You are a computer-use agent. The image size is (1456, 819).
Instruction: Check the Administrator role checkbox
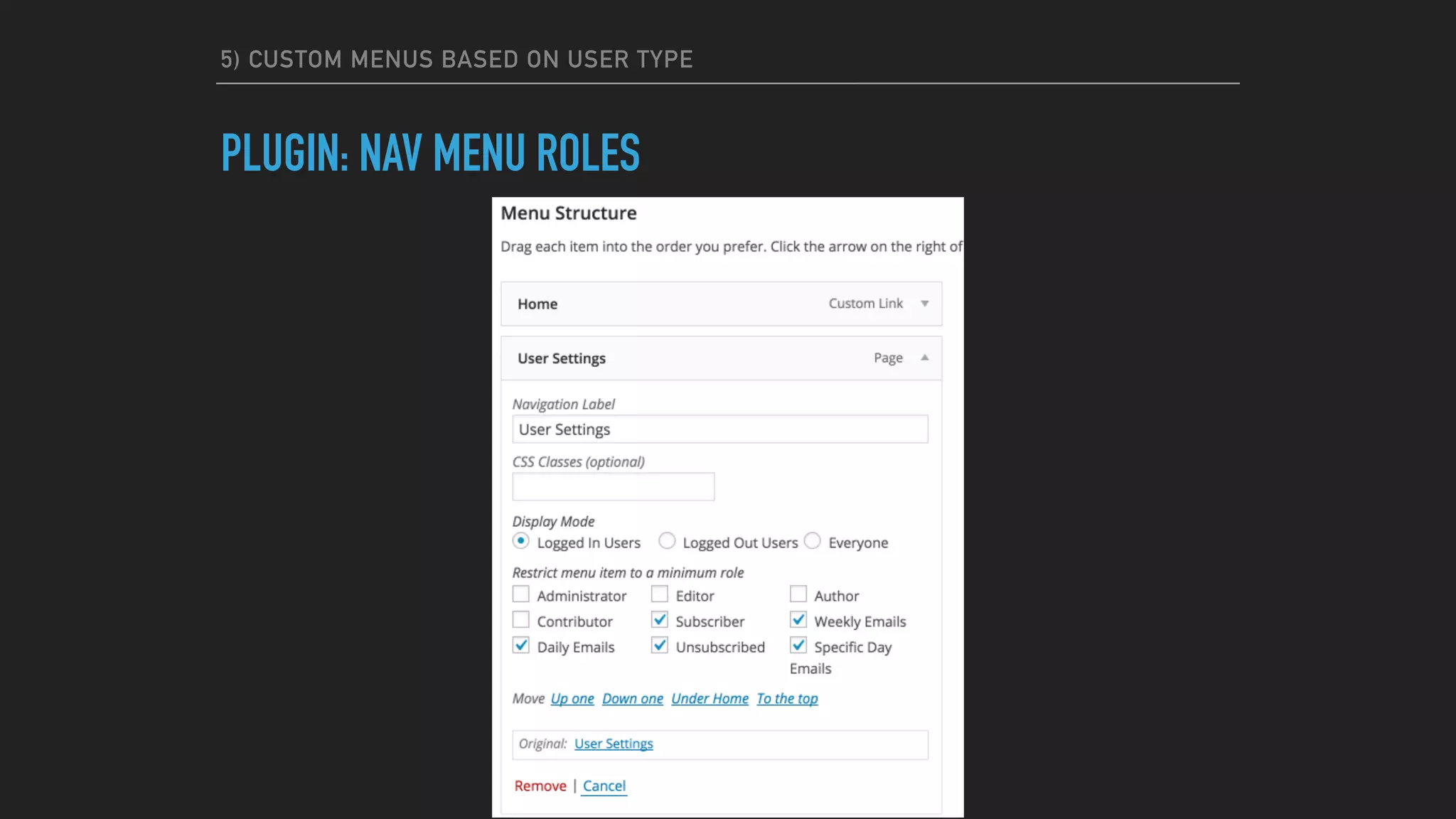click(x=520, y=594)
